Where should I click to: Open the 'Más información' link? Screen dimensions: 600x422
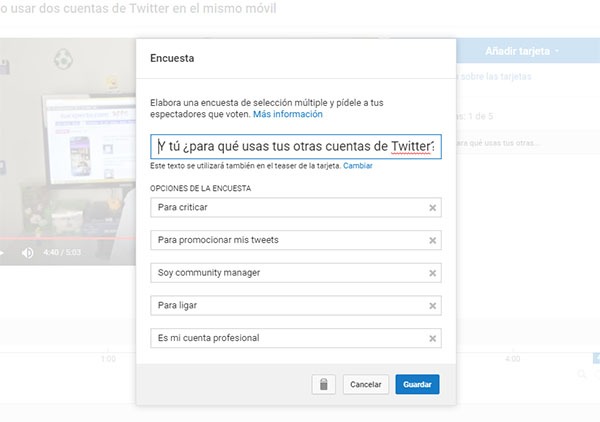coord(288,115)
